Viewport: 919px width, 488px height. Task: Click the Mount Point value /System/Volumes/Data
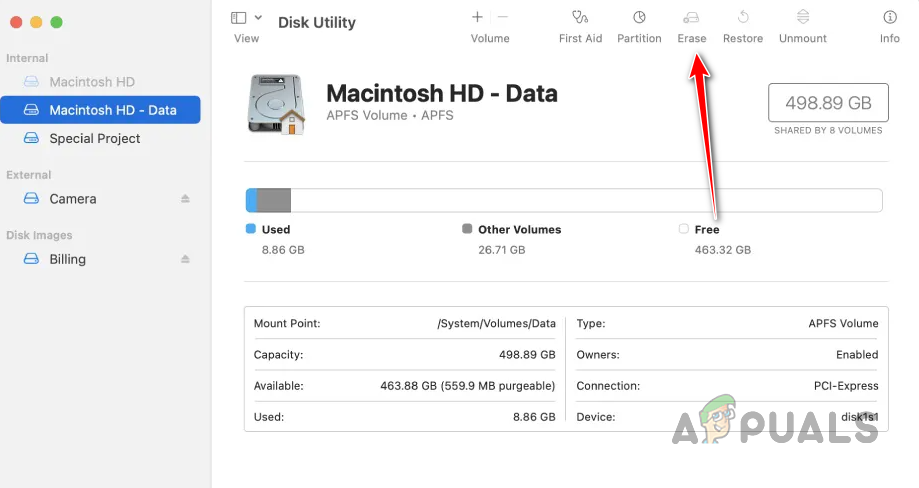496,323
